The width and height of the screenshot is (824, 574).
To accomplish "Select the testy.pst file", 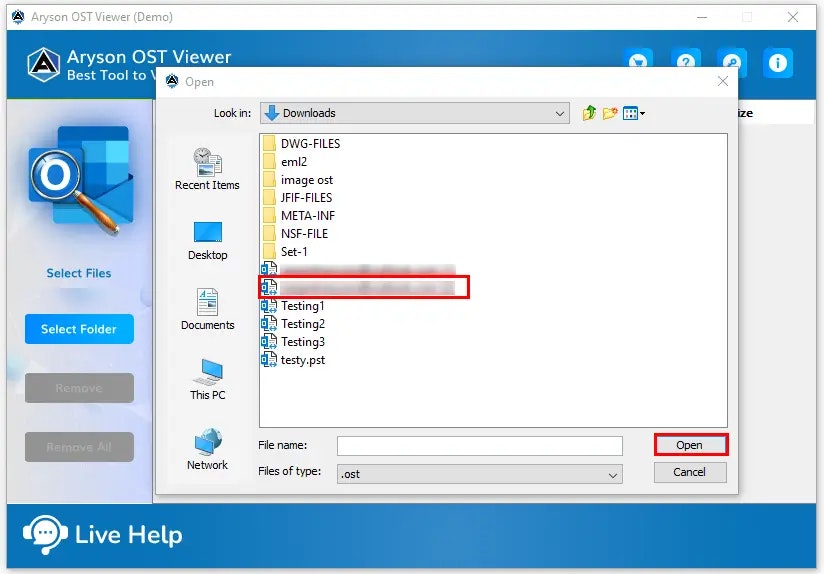I will [293, 360].
